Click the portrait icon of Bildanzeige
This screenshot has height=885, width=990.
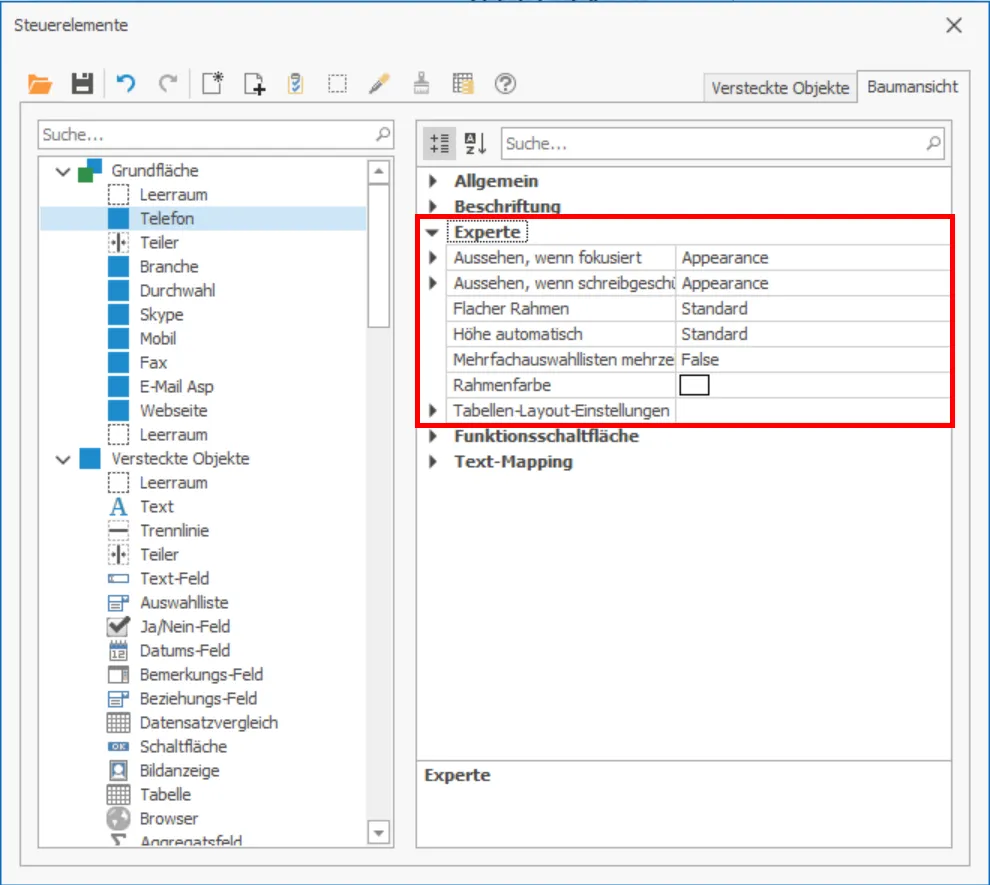pyautogui.click(x=118, y=770)
